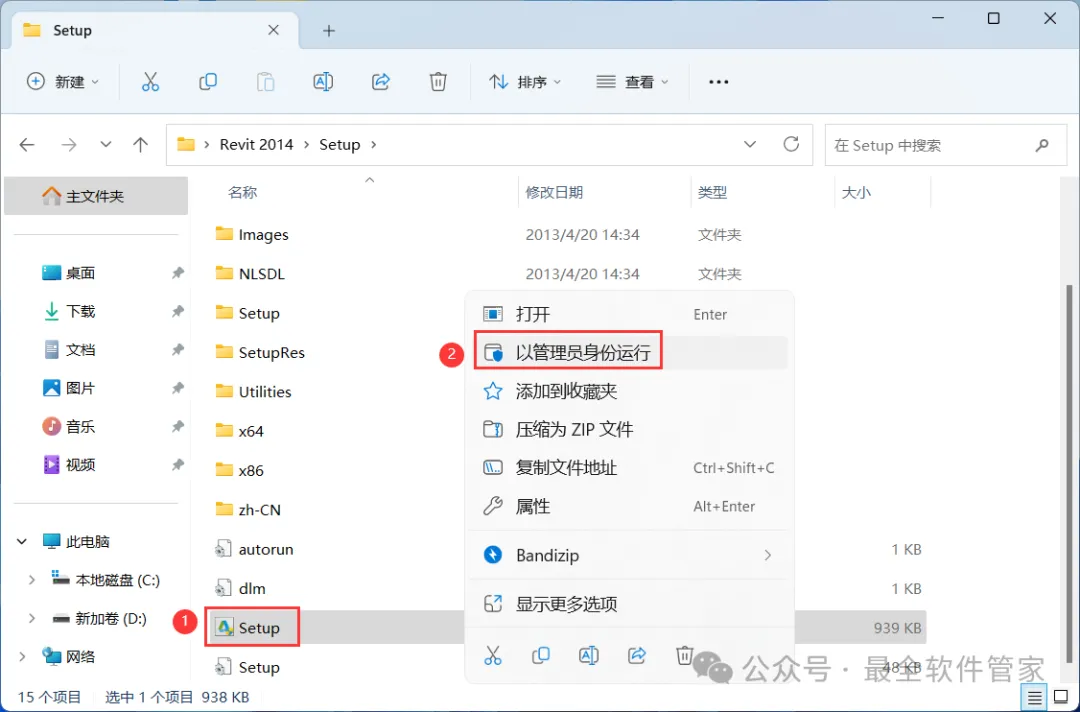Open a new tab with plus button

click(329, 31)
